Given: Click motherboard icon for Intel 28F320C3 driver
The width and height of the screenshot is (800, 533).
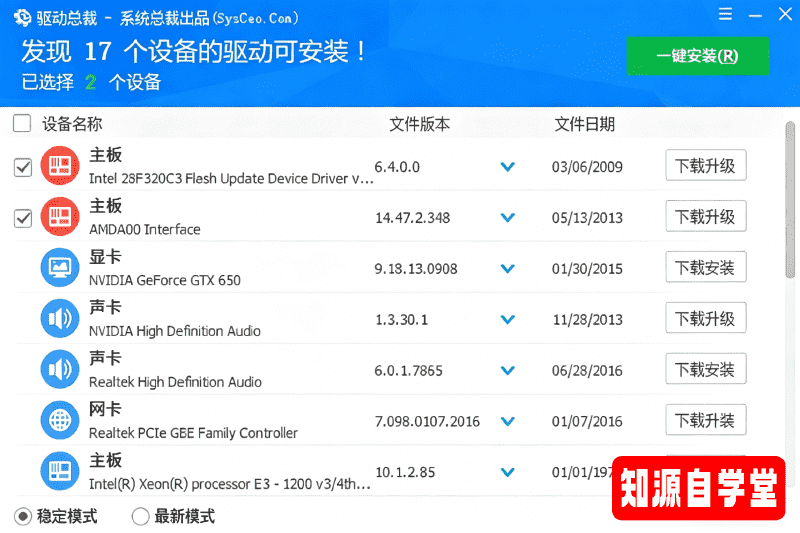Looking at the screenshot, I should (60, 166).
